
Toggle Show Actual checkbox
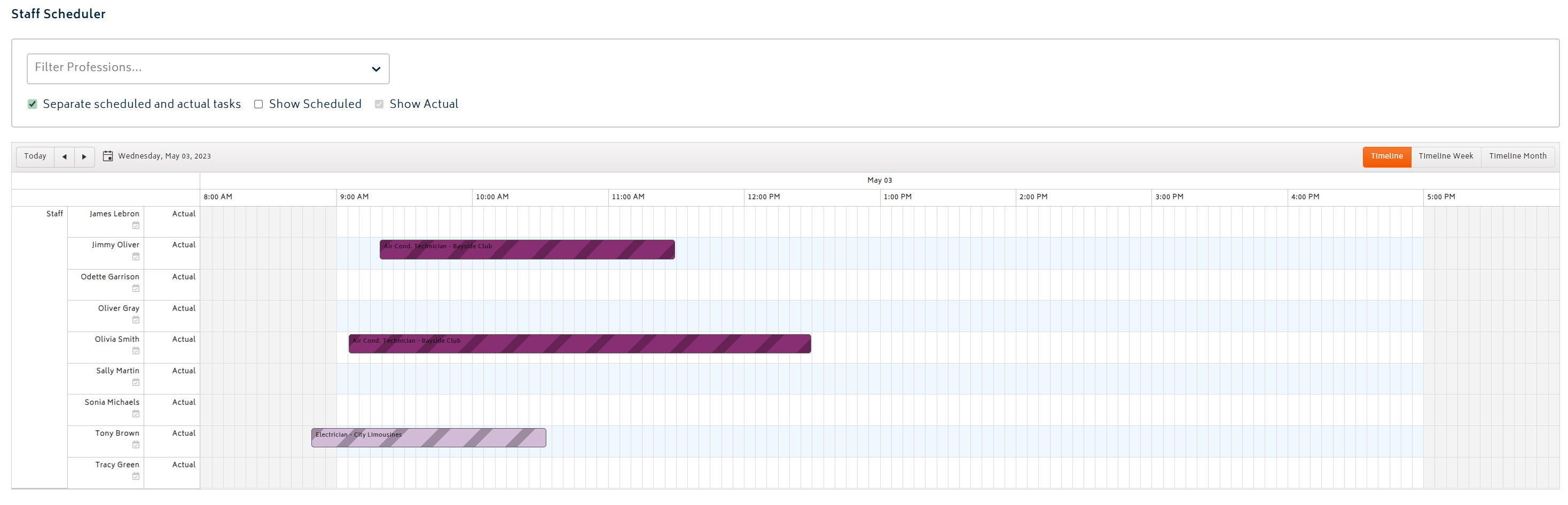[x=379, y=105]
